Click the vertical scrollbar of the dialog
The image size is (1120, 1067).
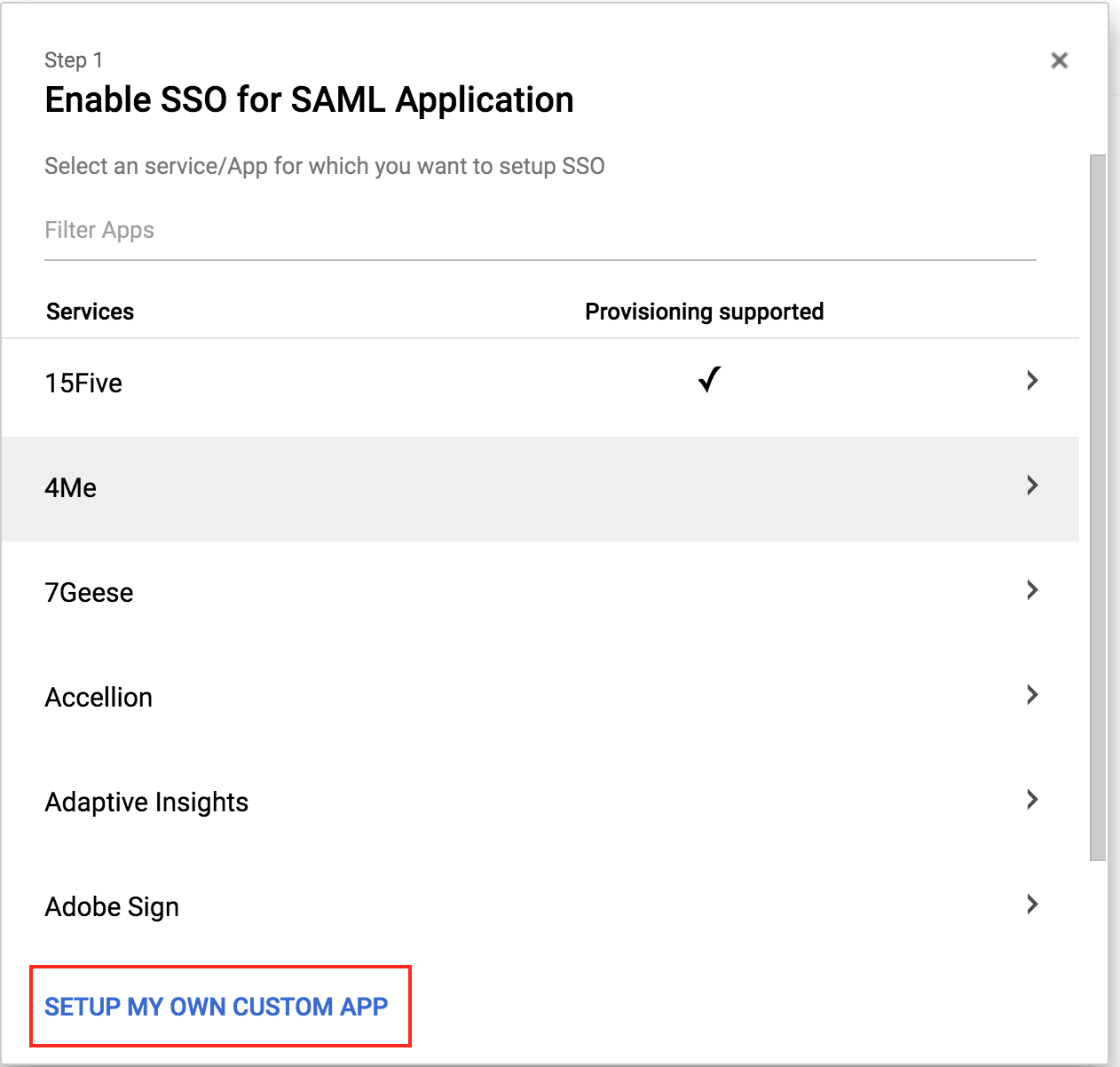click(x=1098, y=506)
